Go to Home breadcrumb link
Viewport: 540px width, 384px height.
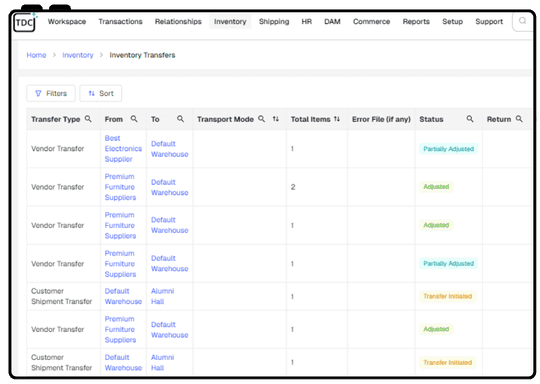click(36, 55)
